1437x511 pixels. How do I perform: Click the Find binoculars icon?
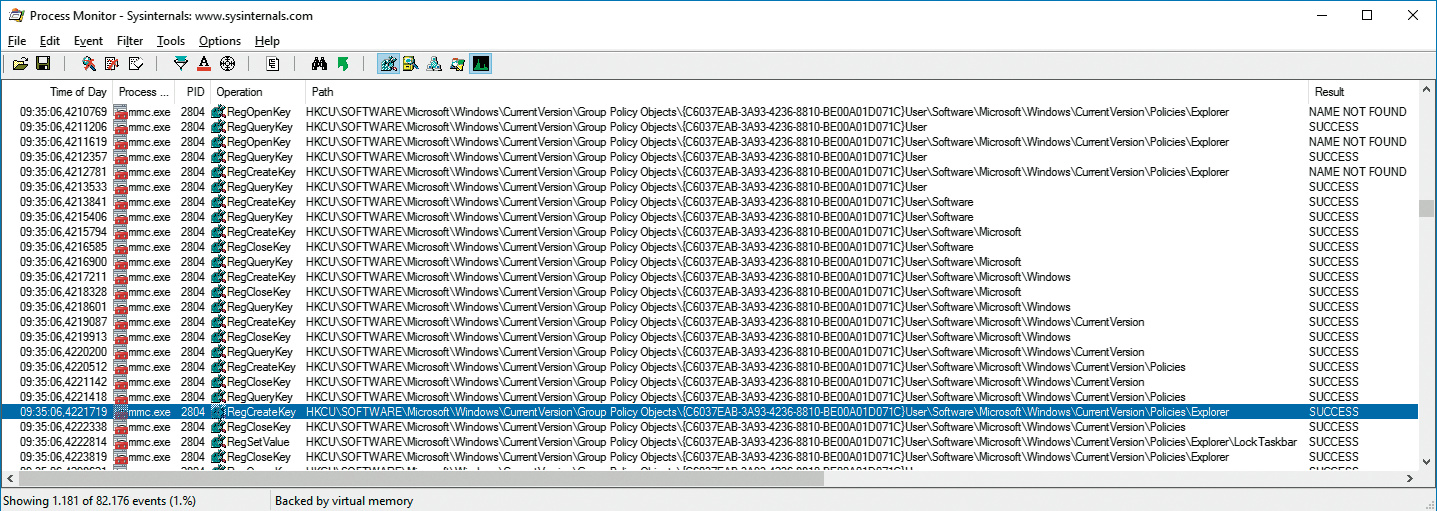[x=320, y=64]
